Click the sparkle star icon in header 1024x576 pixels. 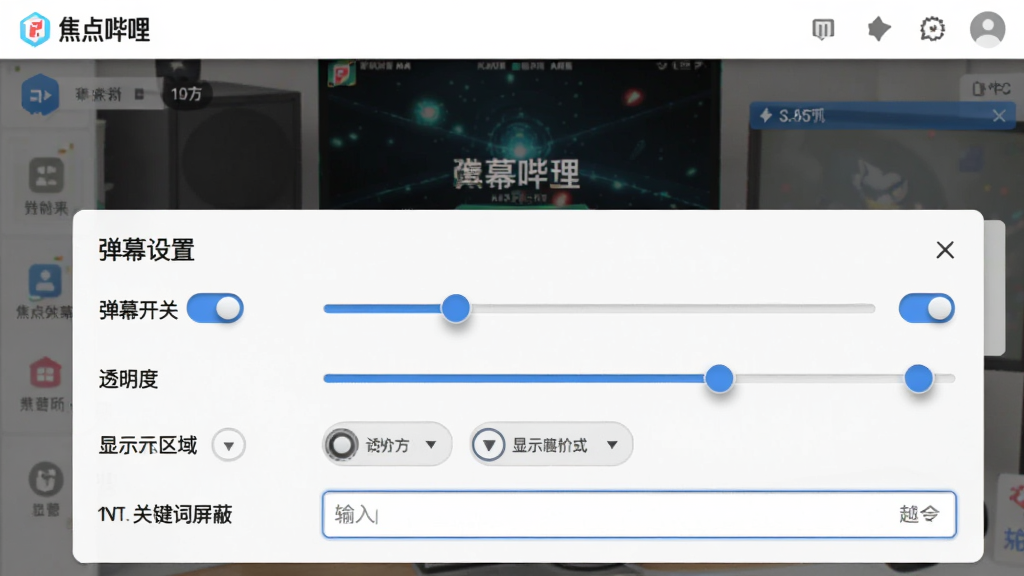click(x=878, y=29)
